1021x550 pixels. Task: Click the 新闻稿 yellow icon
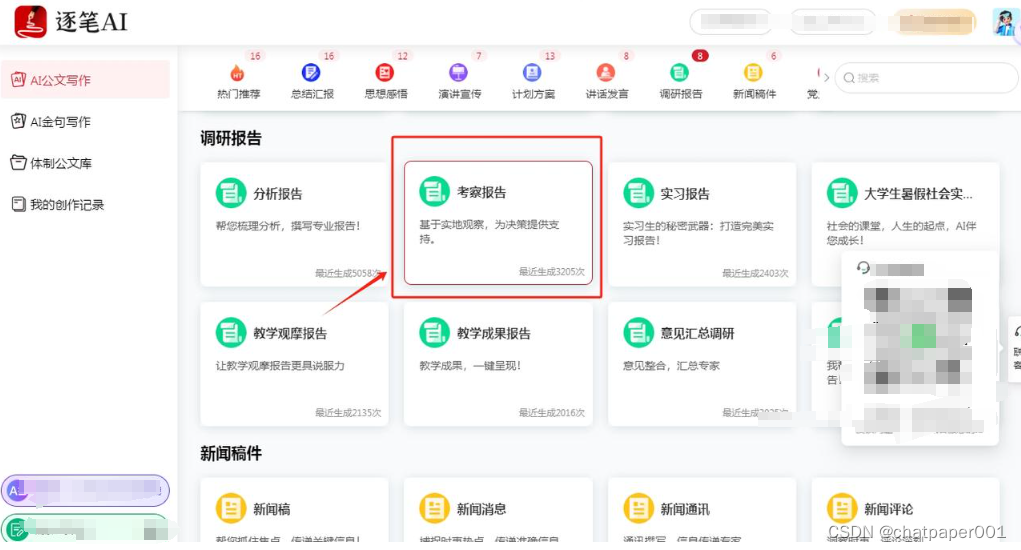click(x=231, y=508)
